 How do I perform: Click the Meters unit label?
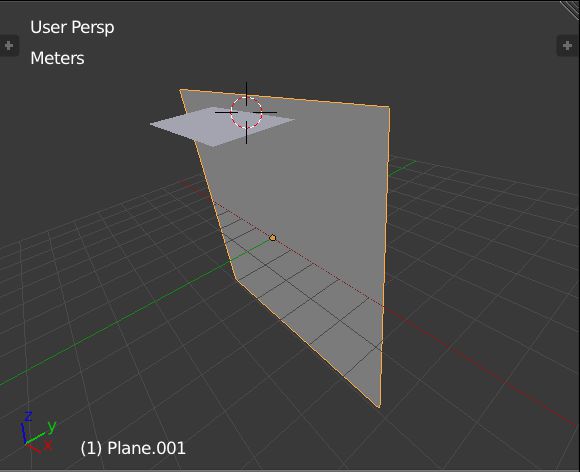(x=57, y=58)
